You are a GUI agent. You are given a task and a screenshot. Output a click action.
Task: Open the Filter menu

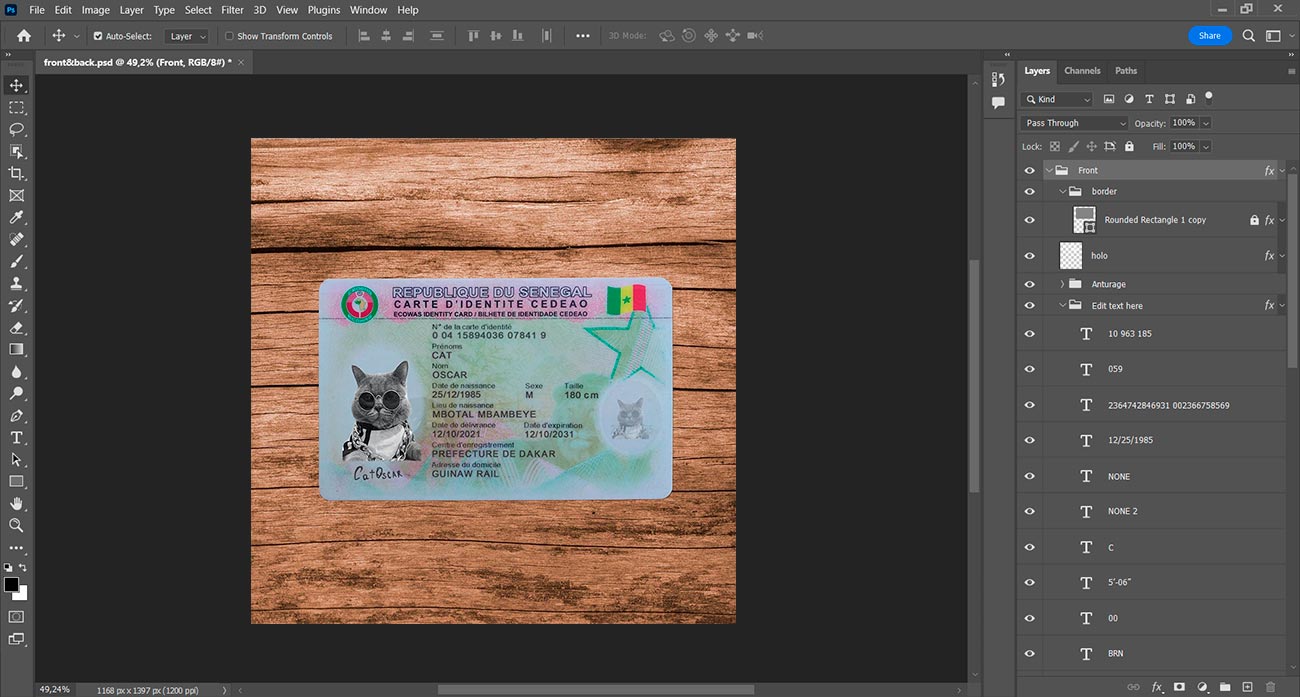point(232,10)
